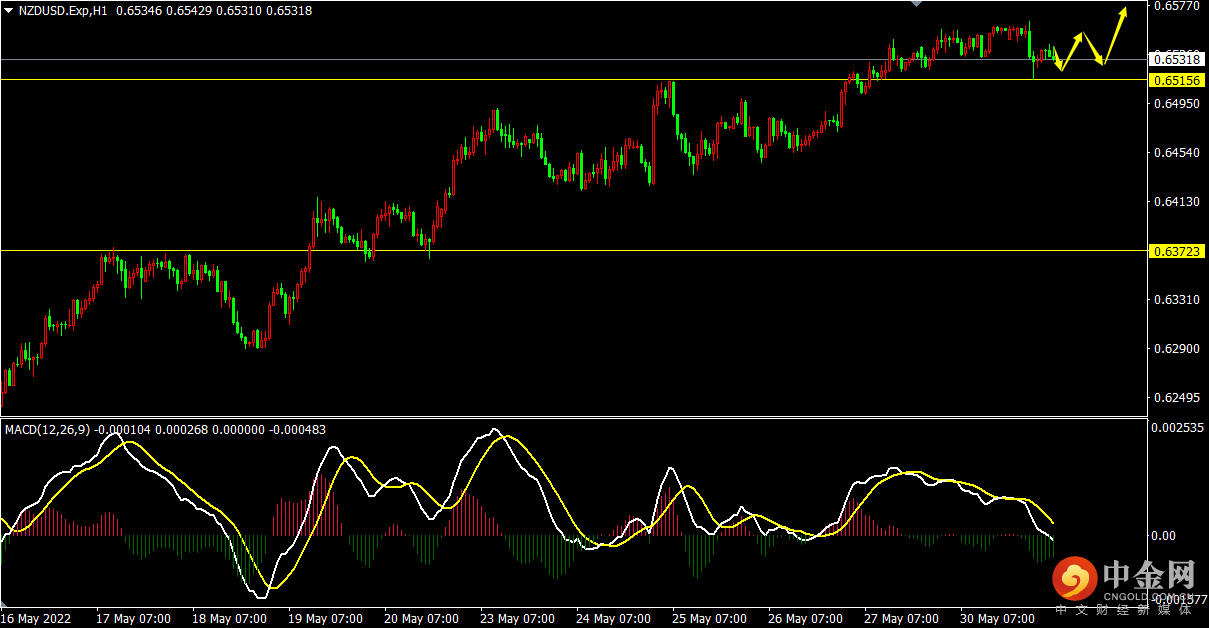The image size is (1209, 628).
Task: Click the MACD(12,26,9) indicator label
Action: click(x=47, y=429)
